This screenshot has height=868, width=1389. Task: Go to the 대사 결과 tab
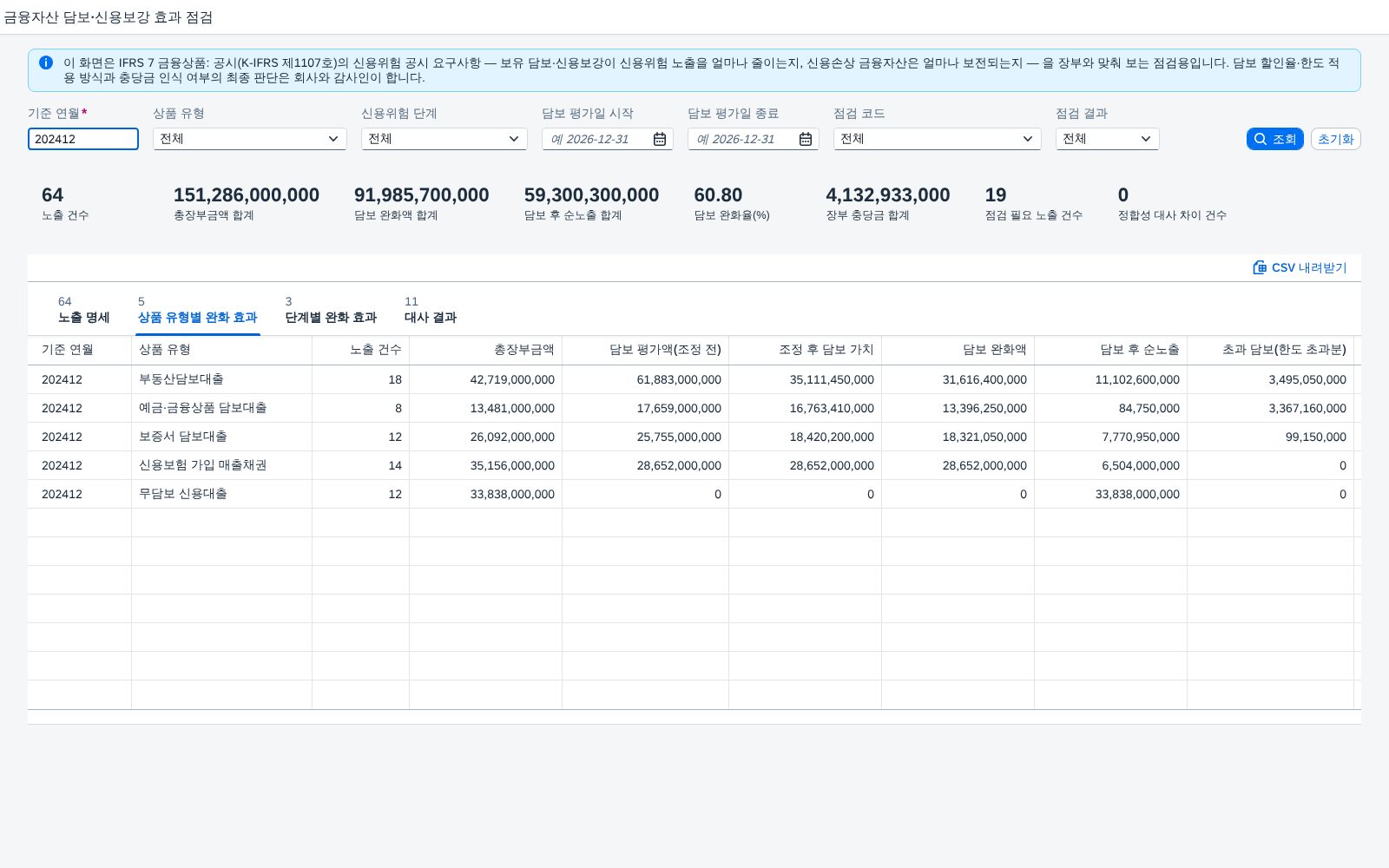(431, 310)
